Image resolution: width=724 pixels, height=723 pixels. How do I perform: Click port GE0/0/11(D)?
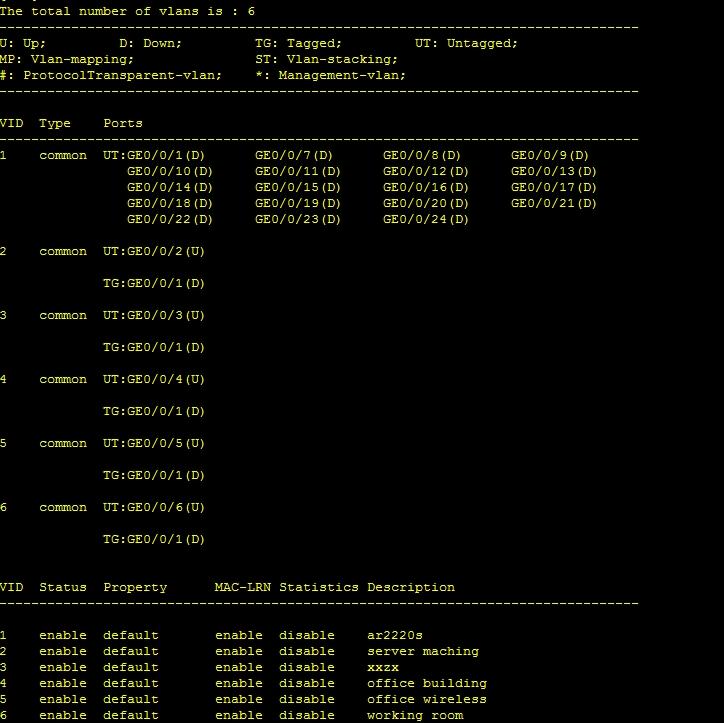tap(297, 171)
